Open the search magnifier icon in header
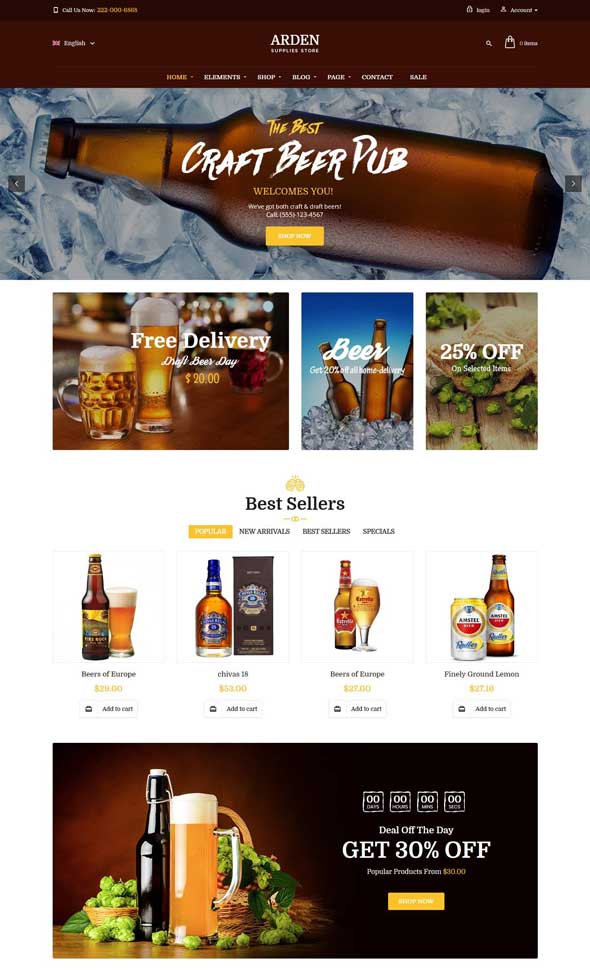 click(488, 43)
